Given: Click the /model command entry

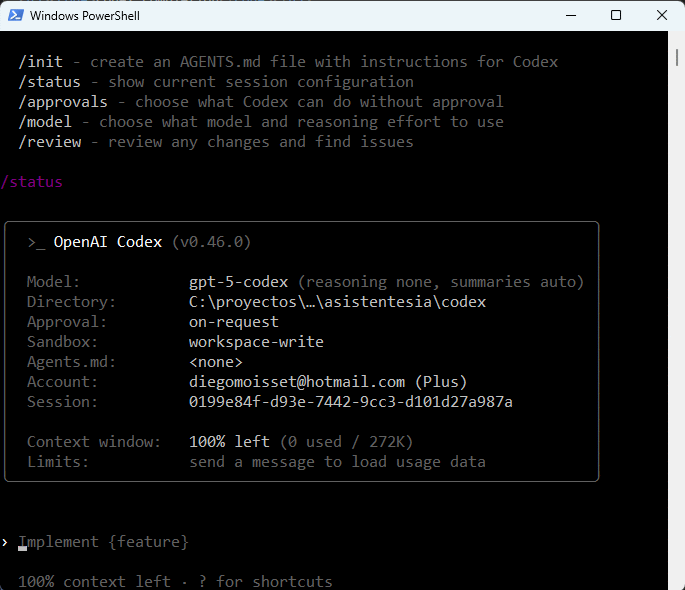Looking at the screenshot, I should (45, 122).
